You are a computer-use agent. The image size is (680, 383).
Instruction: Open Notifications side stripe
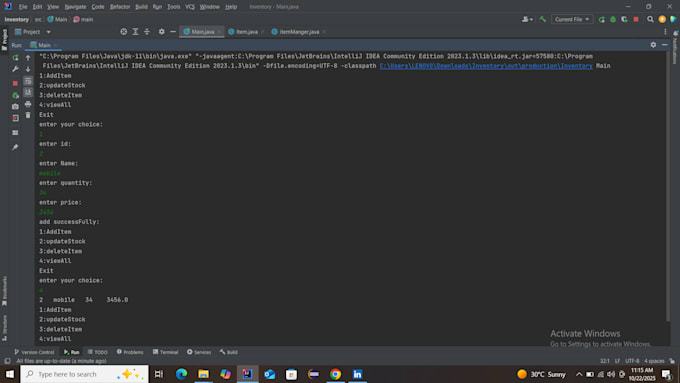tap(675, 46)
